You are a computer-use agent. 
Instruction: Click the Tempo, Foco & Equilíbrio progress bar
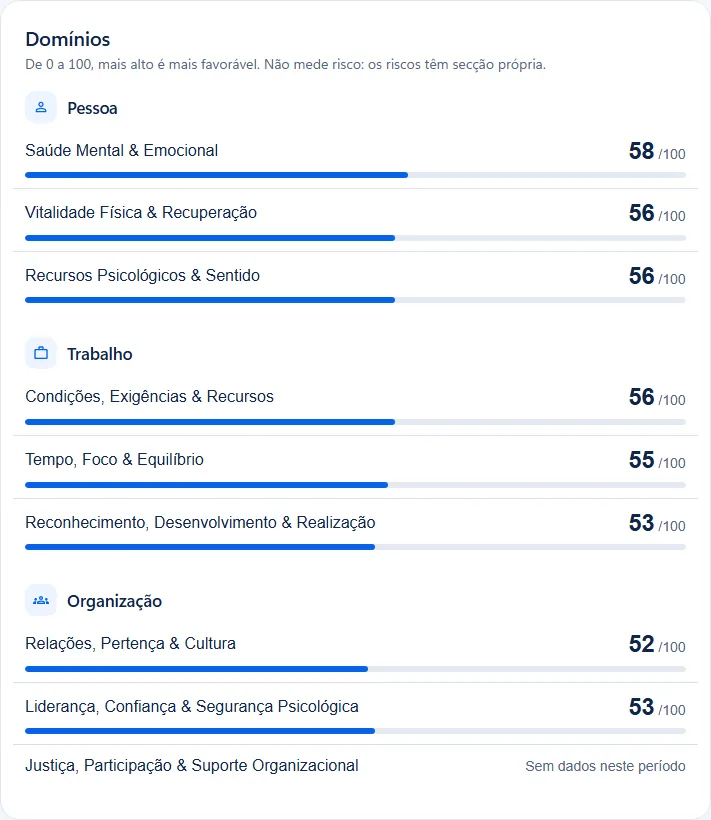tap(356, 485)
